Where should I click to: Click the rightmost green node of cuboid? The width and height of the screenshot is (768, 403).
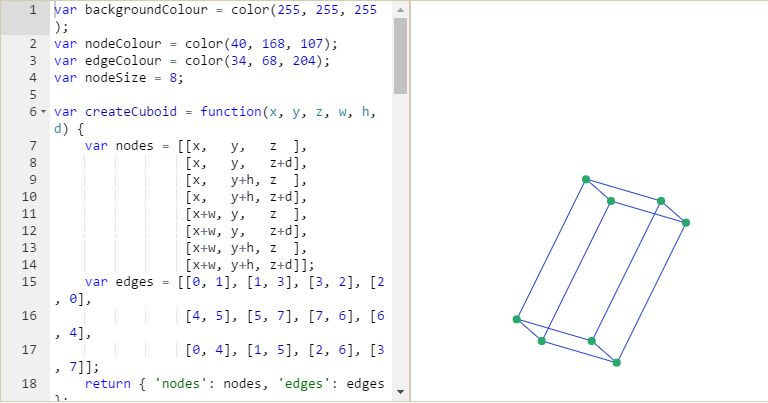[686, 222]
